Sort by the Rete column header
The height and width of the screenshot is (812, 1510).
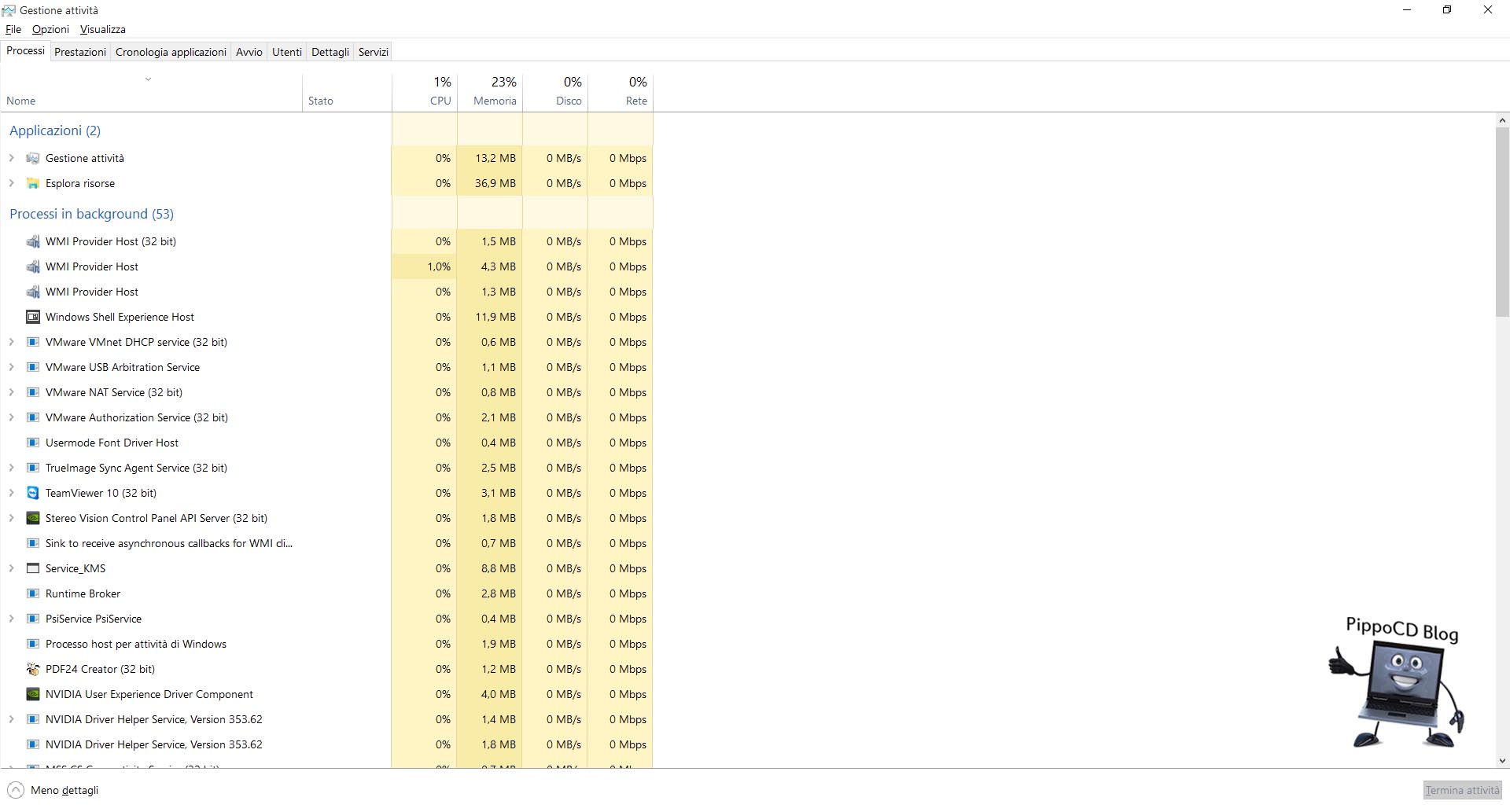(621, 92)
